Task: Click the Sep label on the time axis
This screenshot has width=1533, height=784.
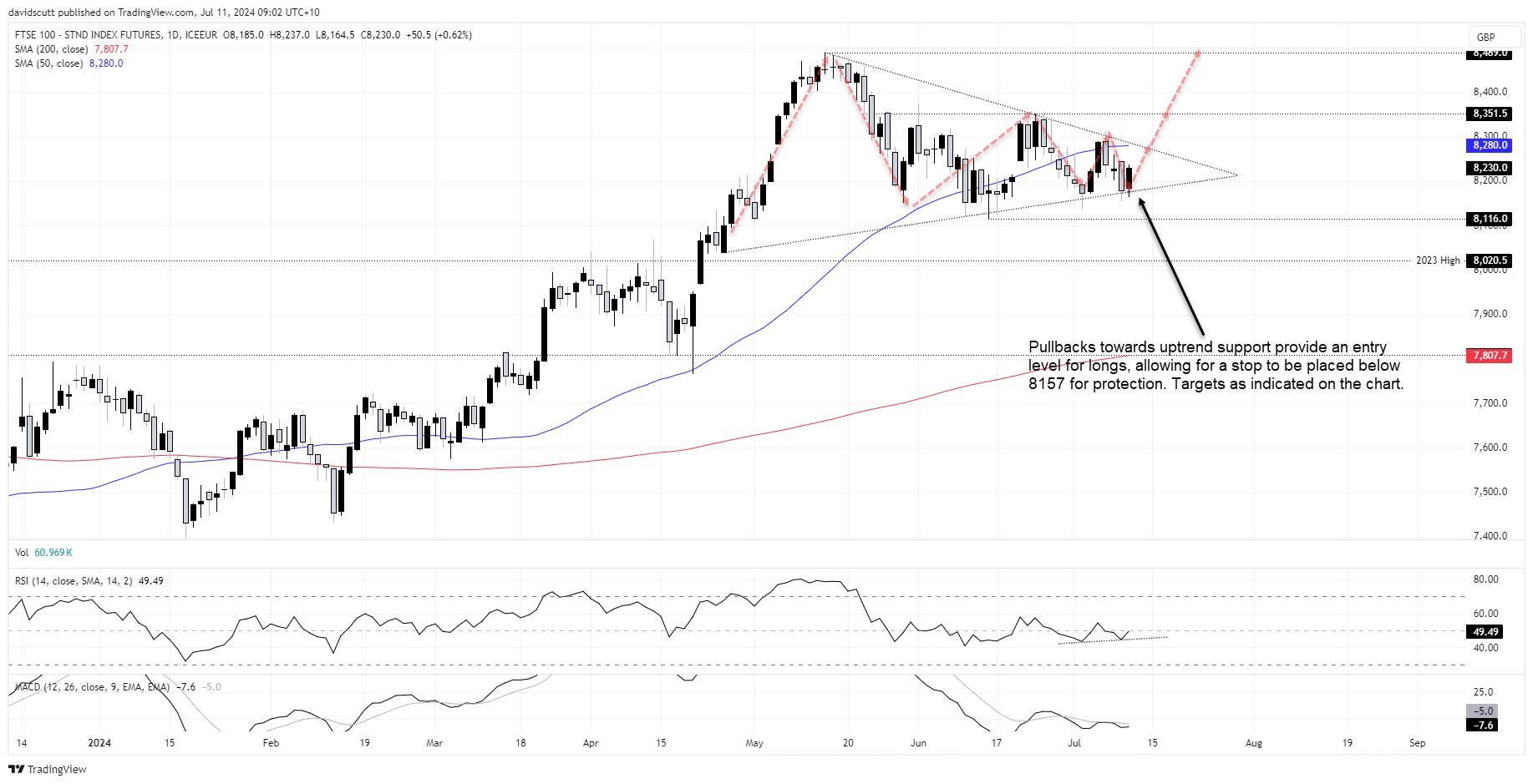Action: point(1418,743)
